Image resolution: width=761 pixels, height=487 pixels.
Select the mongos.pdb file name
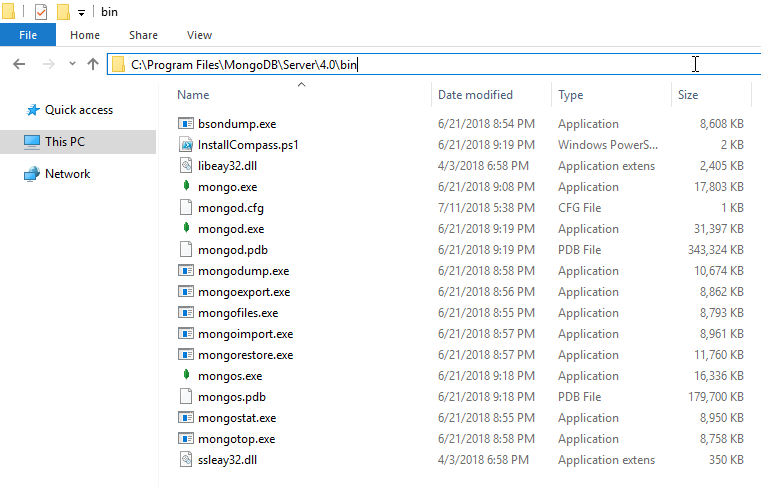pos(232,397)
